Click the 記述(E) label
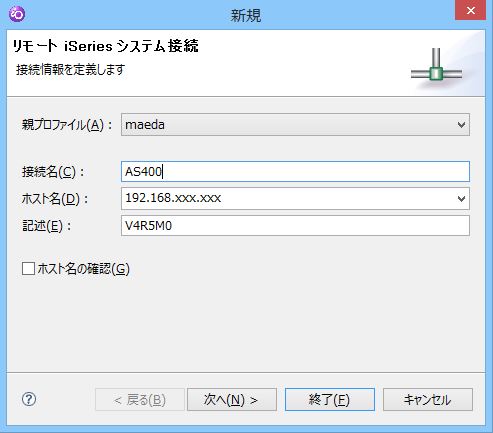This screenshot has width=493, height=433. click(46, 226)
